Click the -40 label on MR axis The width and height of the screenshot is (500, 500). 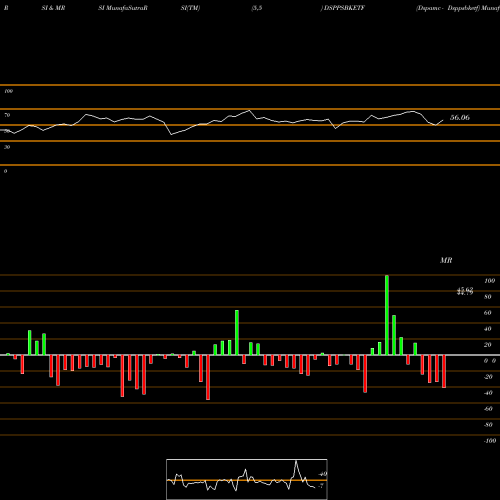click(488, 393)
